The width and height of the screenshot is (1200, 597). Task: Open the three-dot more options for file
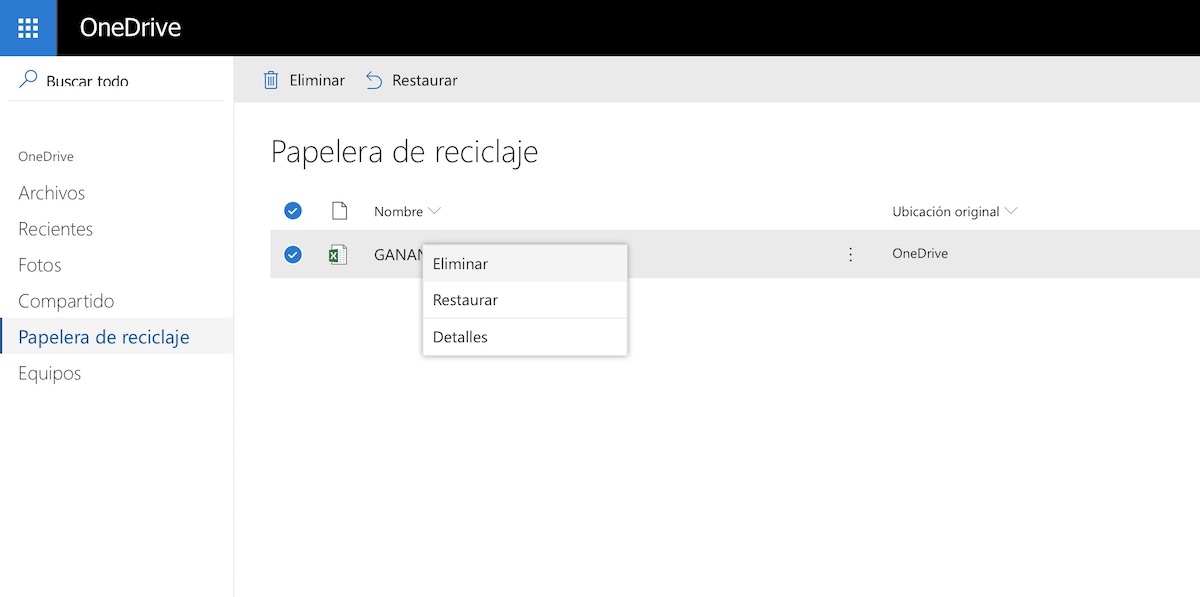851,254
